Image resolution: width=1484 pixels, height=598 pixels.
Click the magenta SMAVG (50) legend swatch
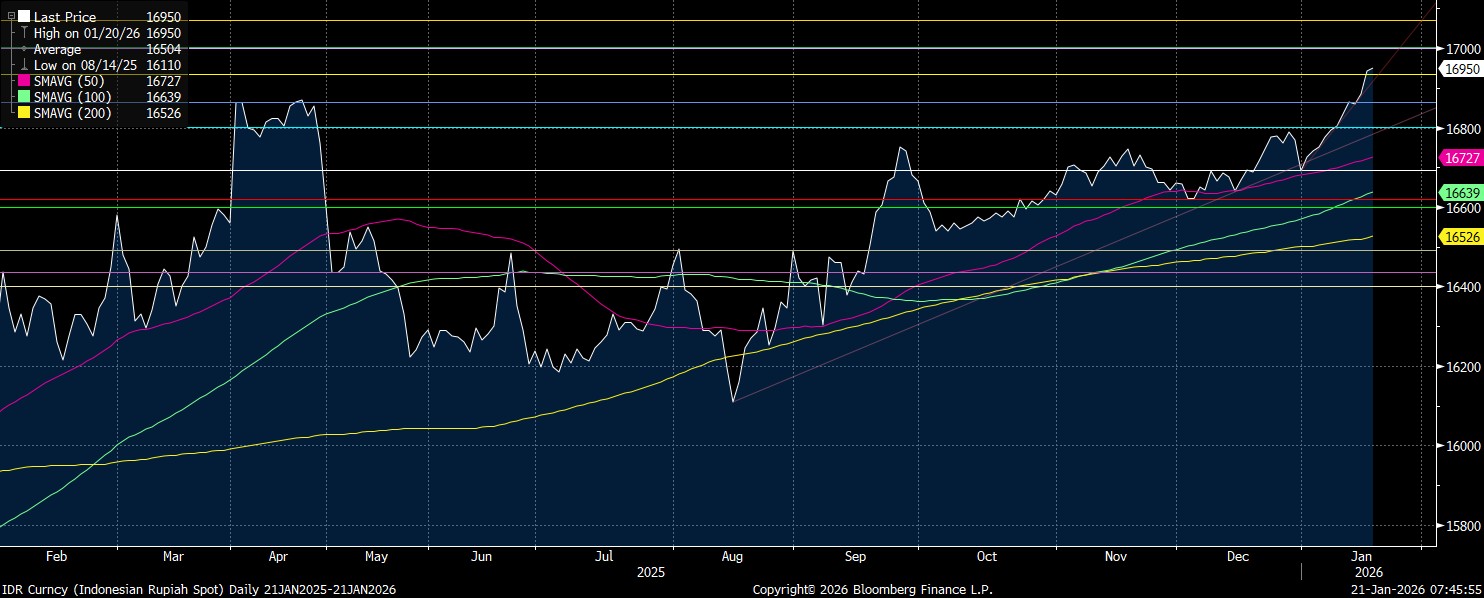[x=24, y=81]
